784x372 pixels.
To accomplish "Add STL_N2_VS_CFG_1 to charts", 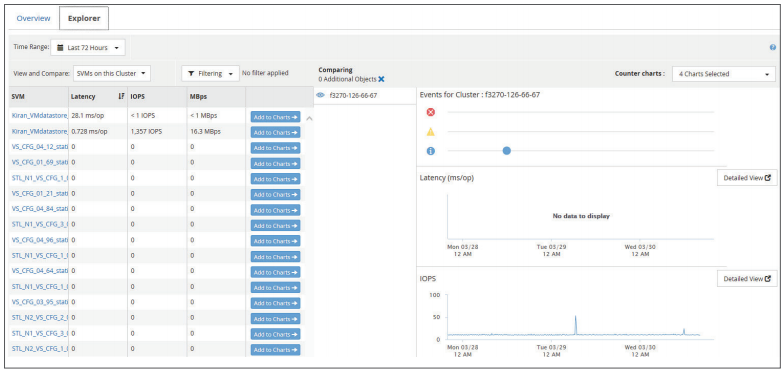I will point(276,350).
